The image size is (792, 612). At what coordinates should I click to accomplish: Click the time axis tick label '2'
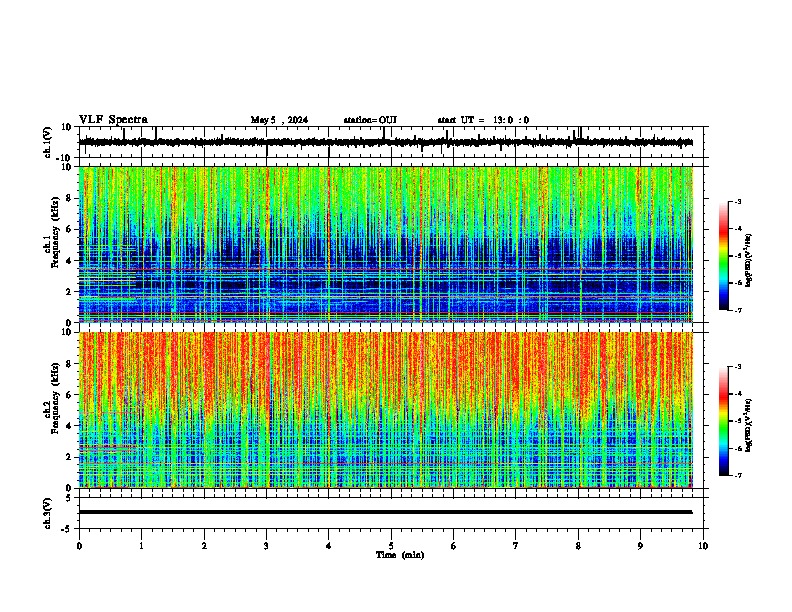tap(204, 546)
